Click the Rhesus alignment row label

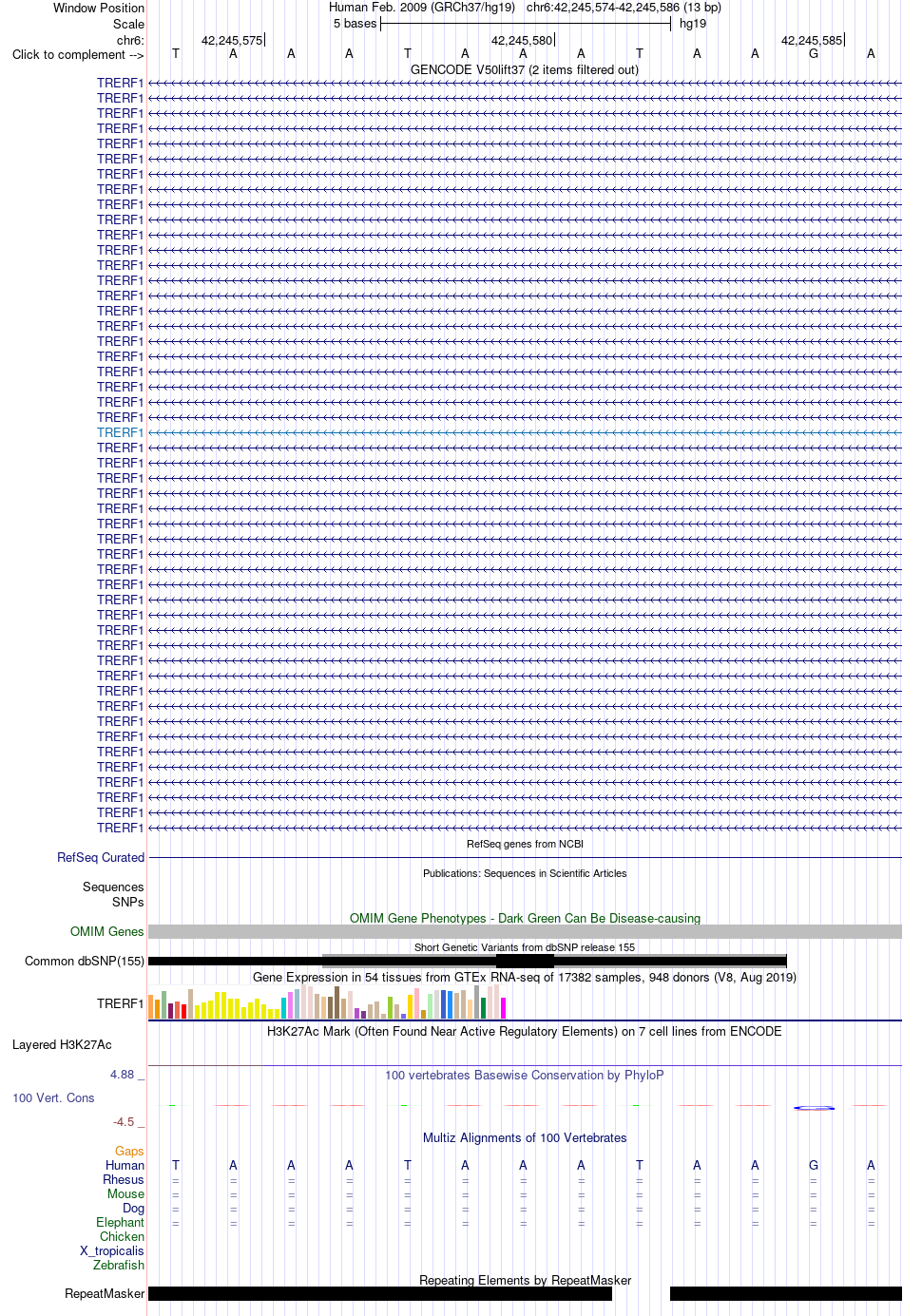click(x=124, y=1179)
